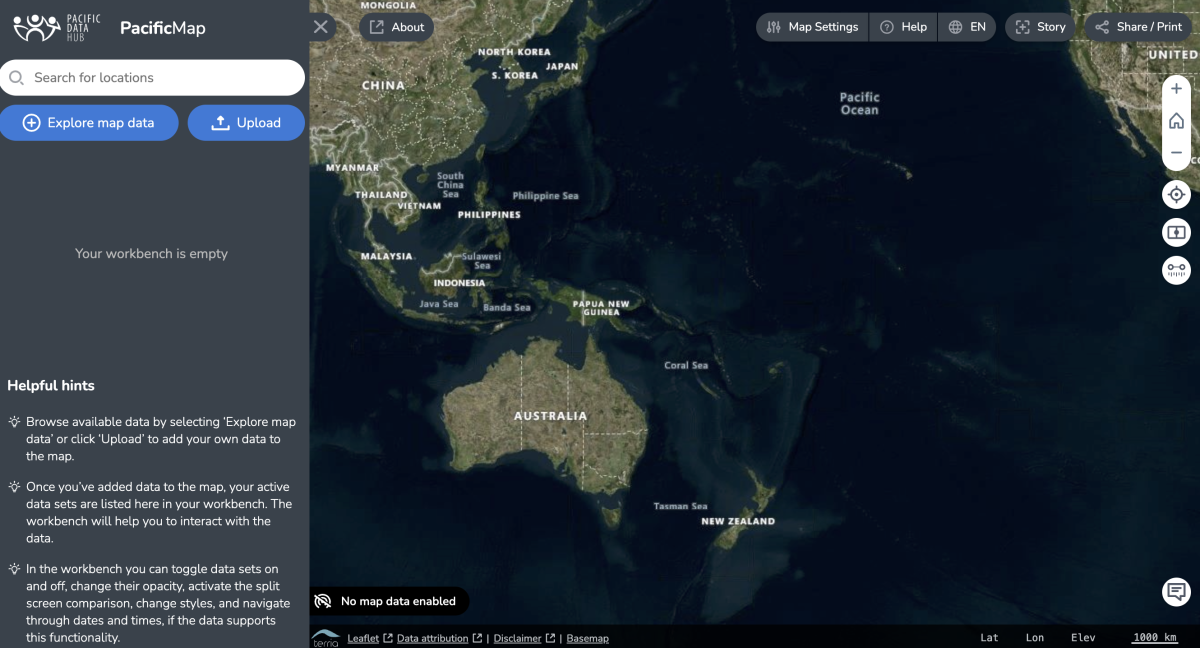Click the NORTH KOREA map label

[x=514, y=52]
